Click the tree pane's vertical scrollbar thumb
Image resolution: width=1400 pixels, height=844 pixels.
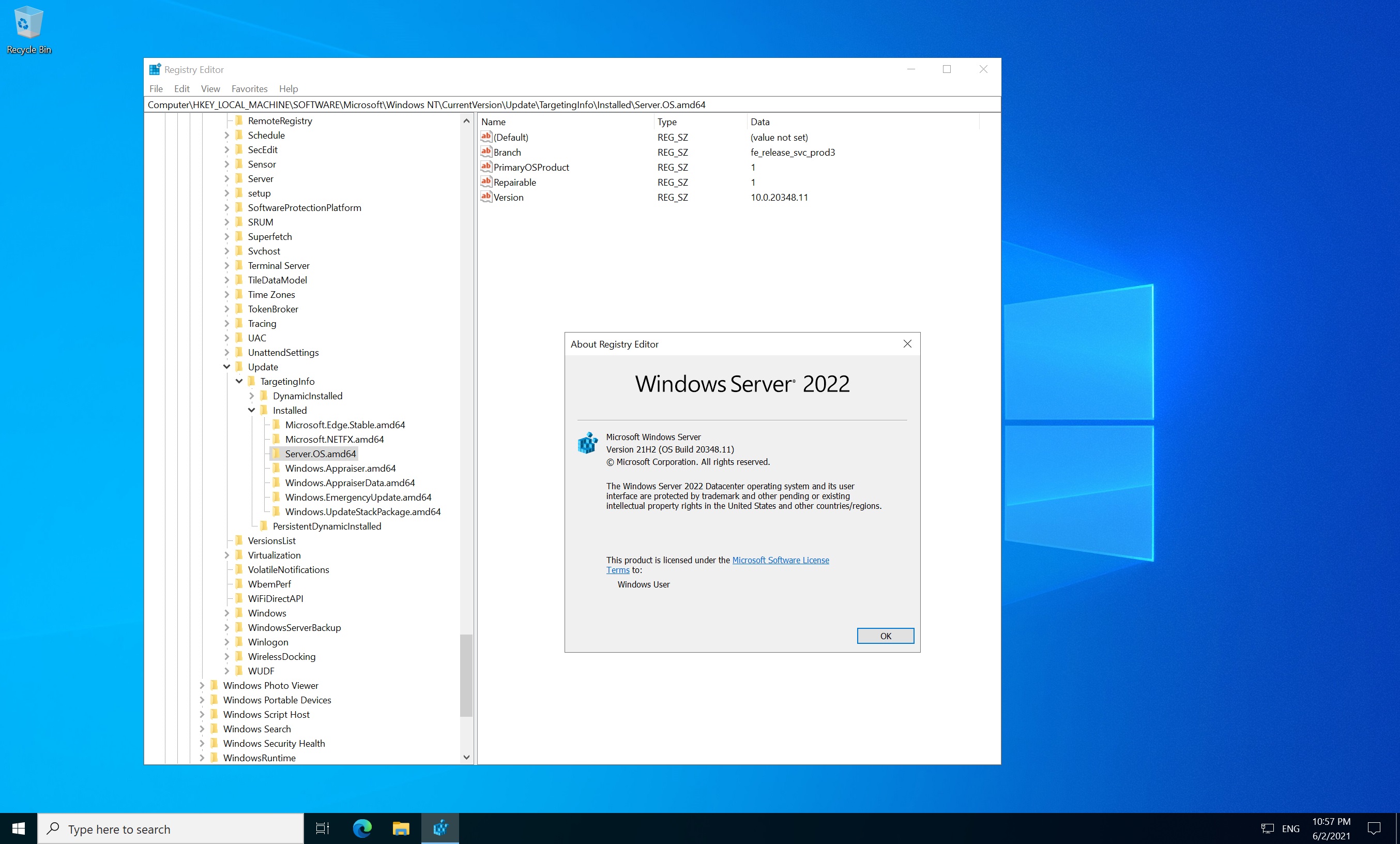coord(466,675)
